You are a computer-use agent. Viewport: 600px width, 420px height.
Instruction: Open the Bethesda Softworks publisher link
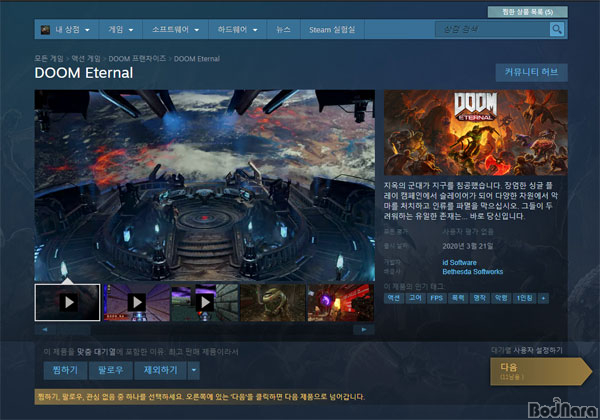473,272
